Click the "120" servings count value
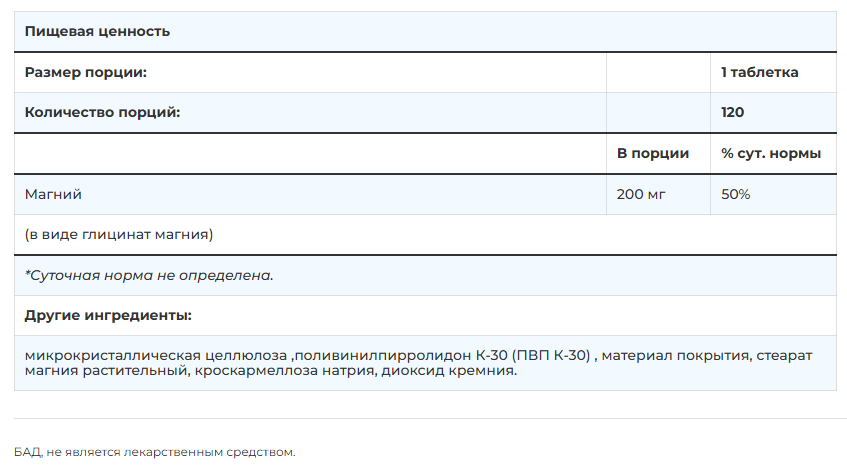Image resolution: width=847 pixels, height=466 pixels. tap(732, 112)
